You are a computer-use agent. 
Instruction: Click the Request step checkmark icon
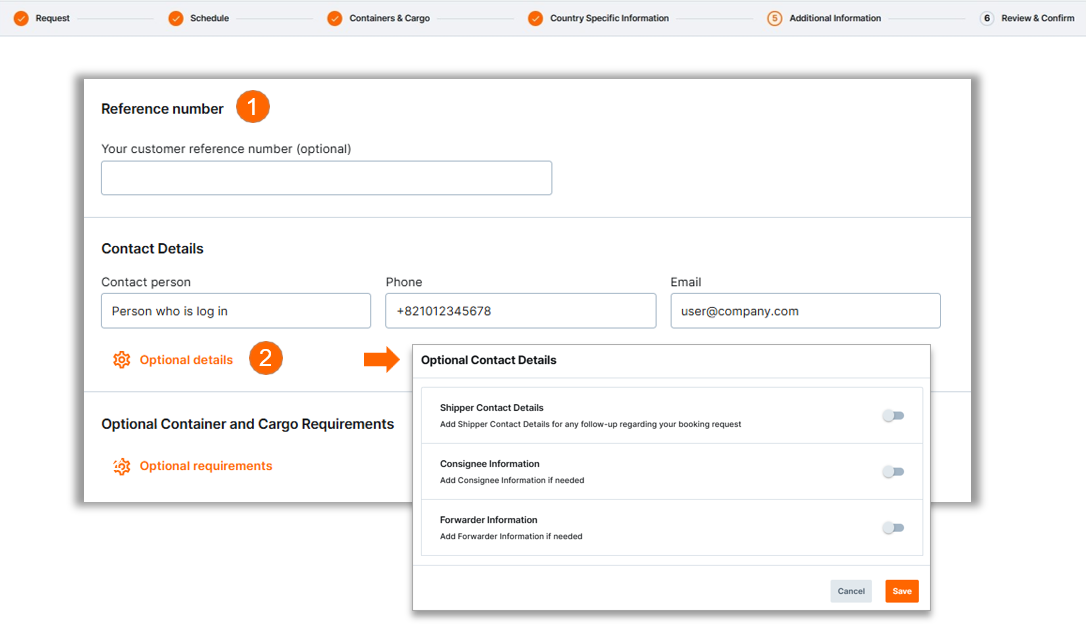[x=21, y=18]
